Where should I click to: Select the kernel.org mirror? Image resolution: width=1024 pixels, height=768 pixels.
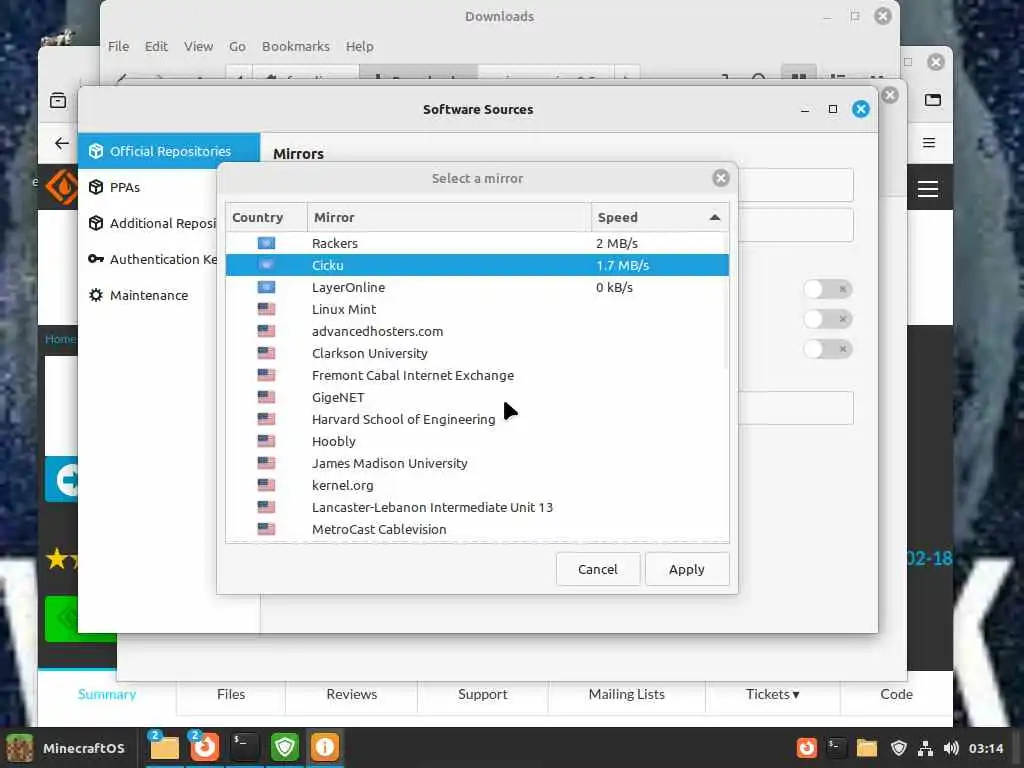(x=477, y=485)
